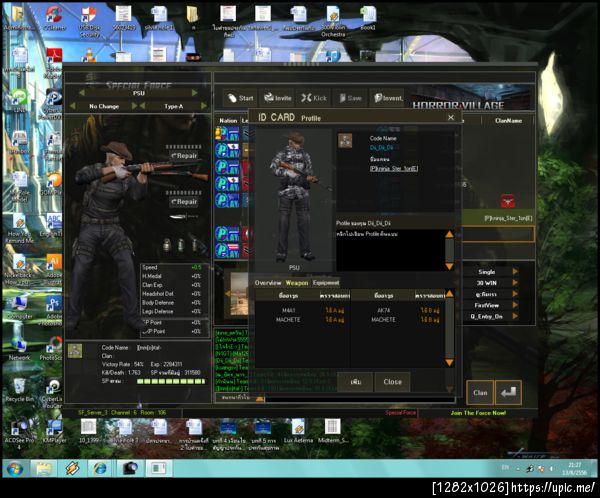This screenshot has width=600, height=498.
Task: Click the lower weapon Repair button
Action: coord(184,202)
